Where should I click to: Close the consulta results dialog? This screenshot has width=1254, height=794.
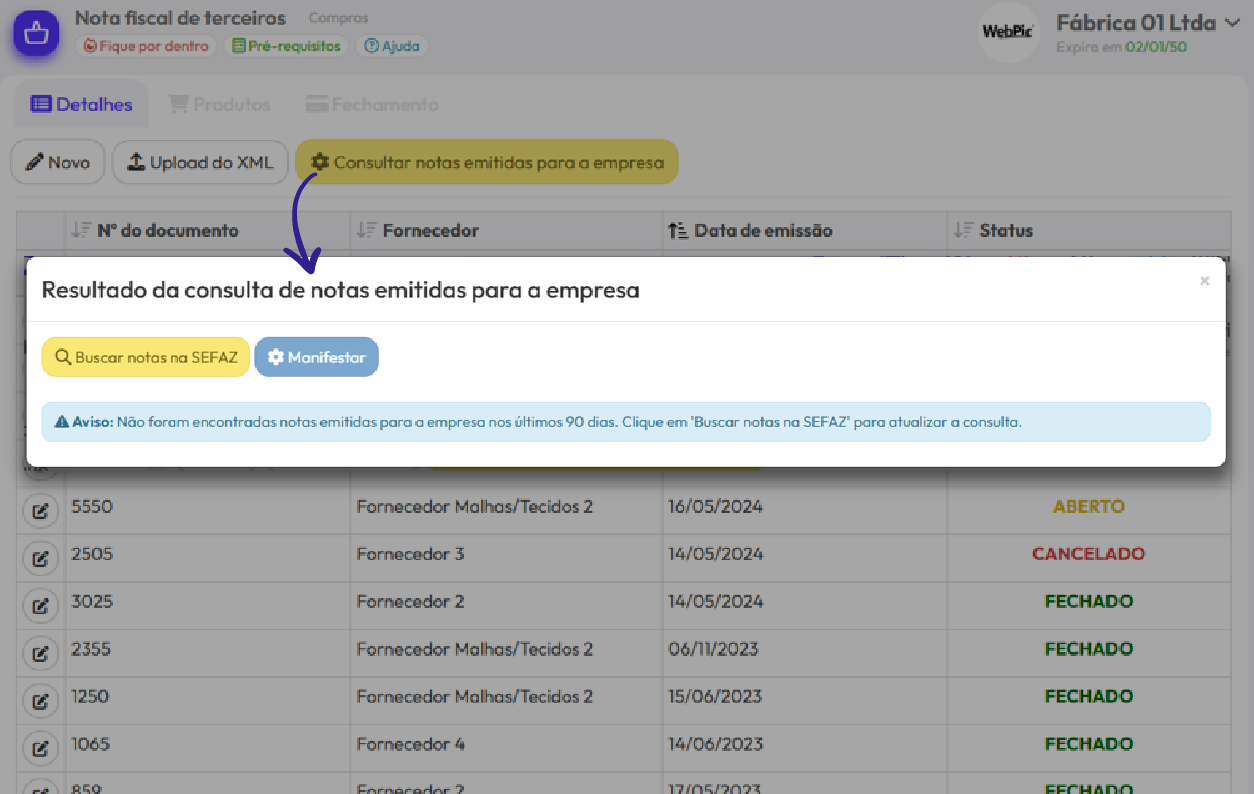coord(1204,281)
